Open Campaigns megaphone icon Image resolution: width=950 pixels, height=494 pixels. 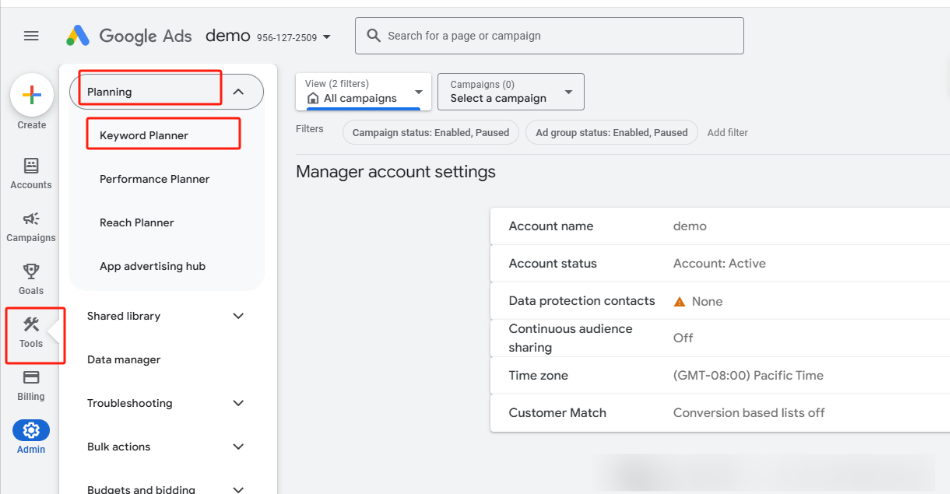(x=31, y=220)
